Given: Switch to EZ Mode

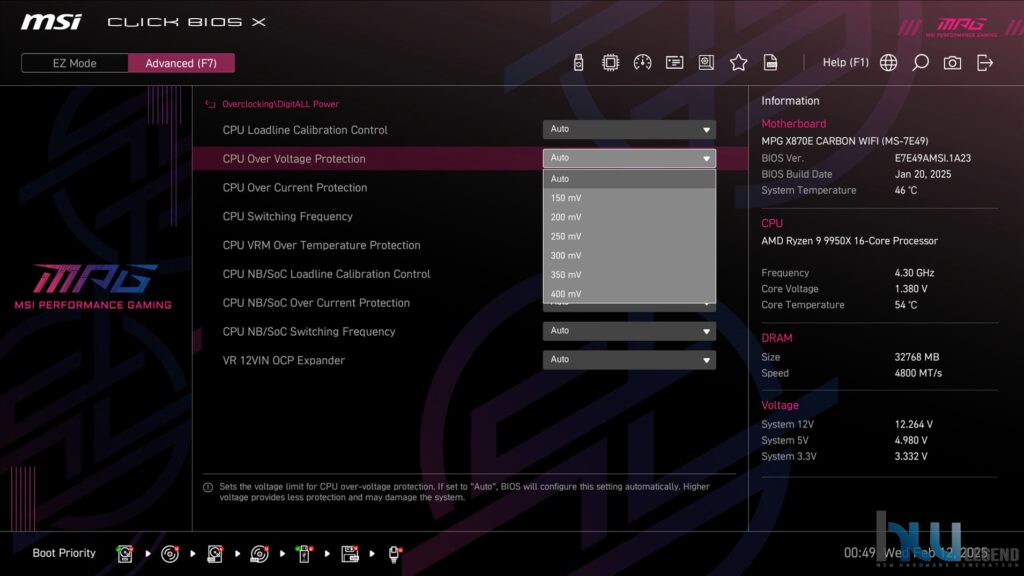Looking at the screenshot, I should pyautogui.click(x=74, y=63).
